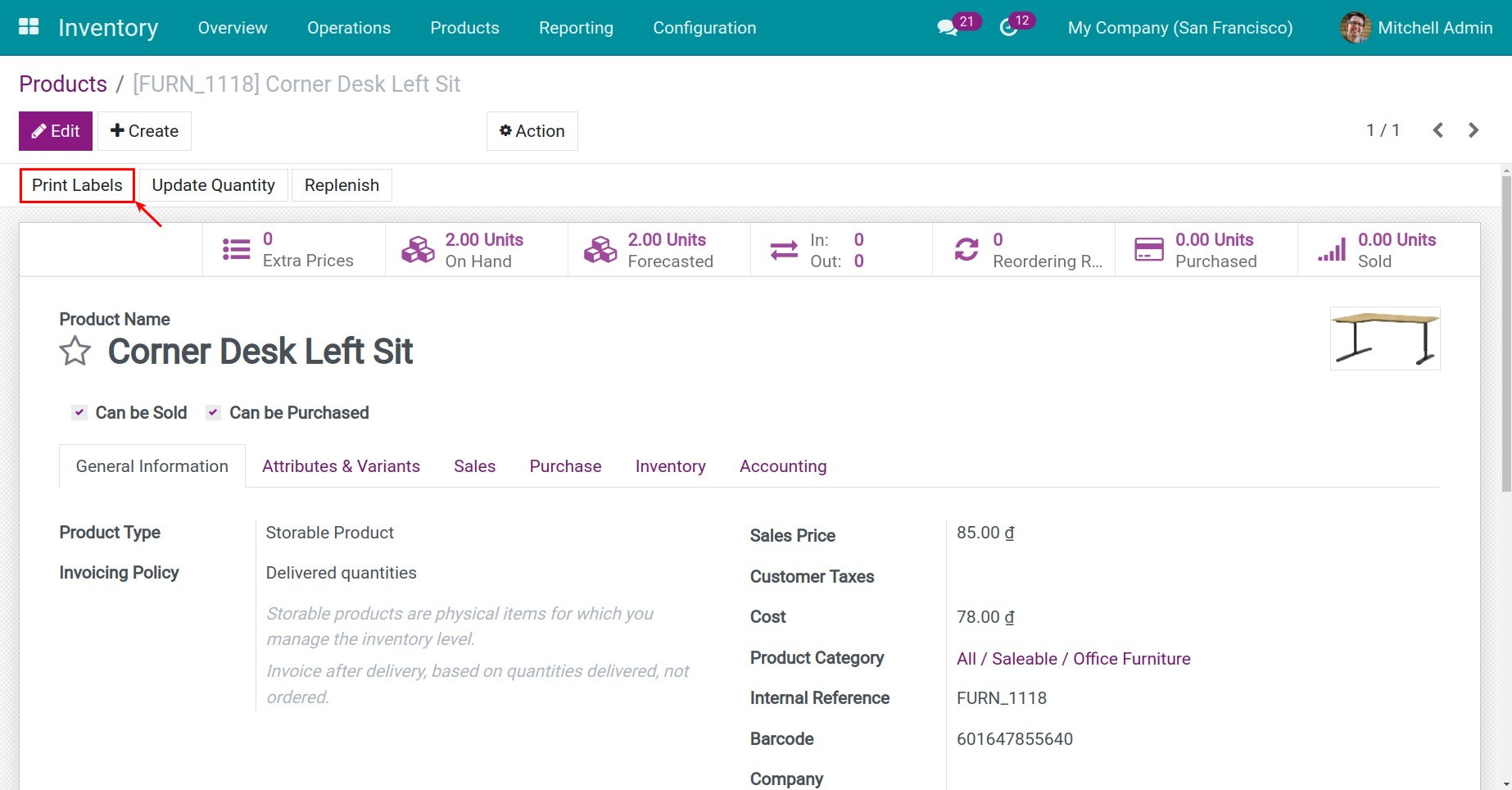The width and height of the screenshot is (1512, 790).
Task: Click the In/Out transfer arrows icon
Action: coord(784,250)
